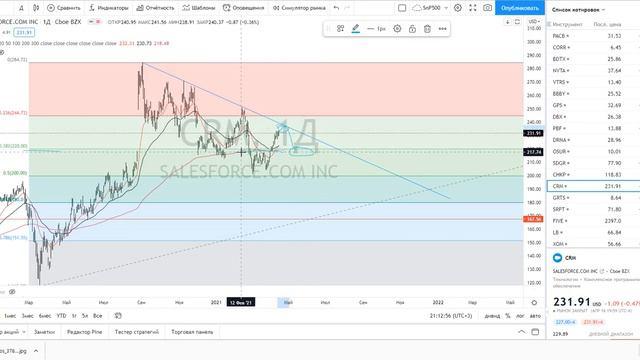640x360 pixels.
Task: Open the Pine Editor (Редактор Pine) tab
Action: click(84, 332)
